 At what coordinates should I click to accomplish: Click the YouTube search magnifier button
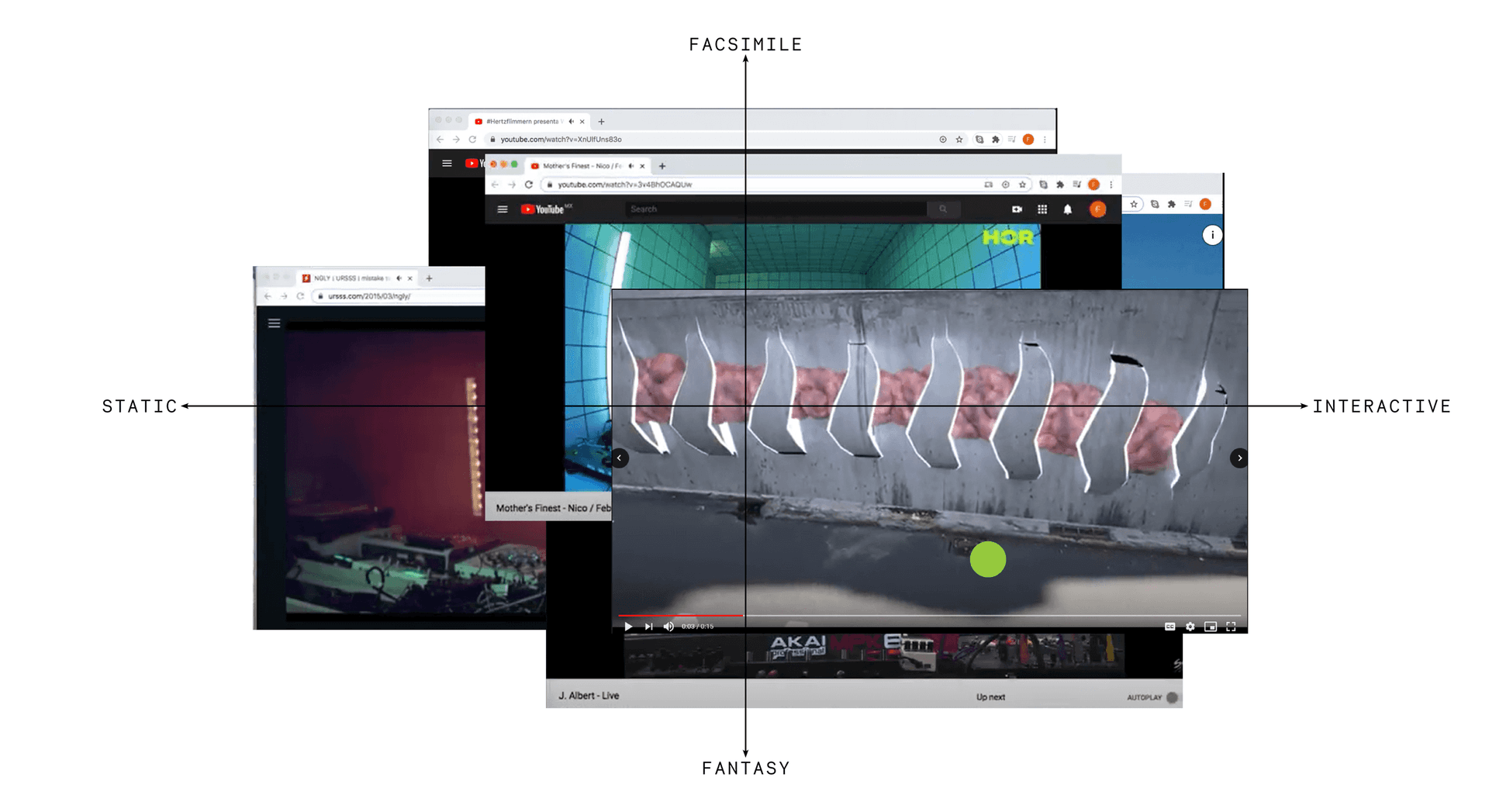click(x=943, y=209)
